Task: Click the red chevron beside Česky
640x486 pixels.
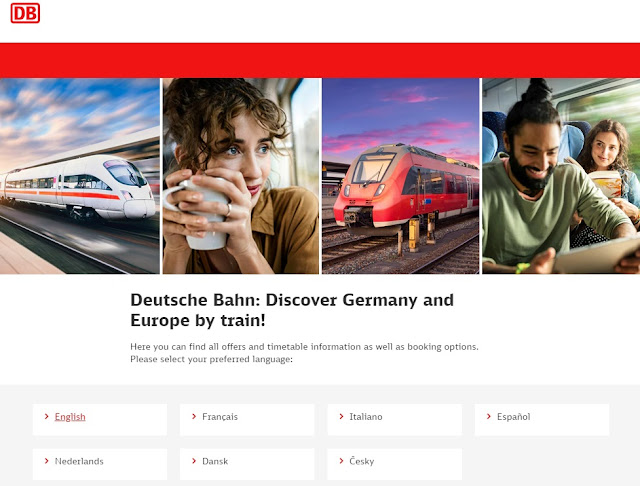Action: point(341,461)
